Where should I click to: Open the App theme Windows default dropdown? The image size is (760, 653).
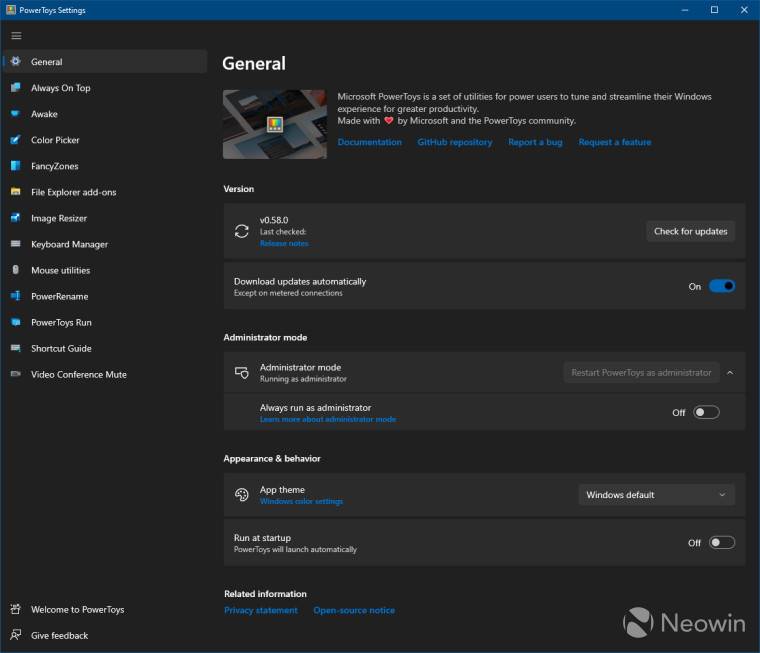656,495
